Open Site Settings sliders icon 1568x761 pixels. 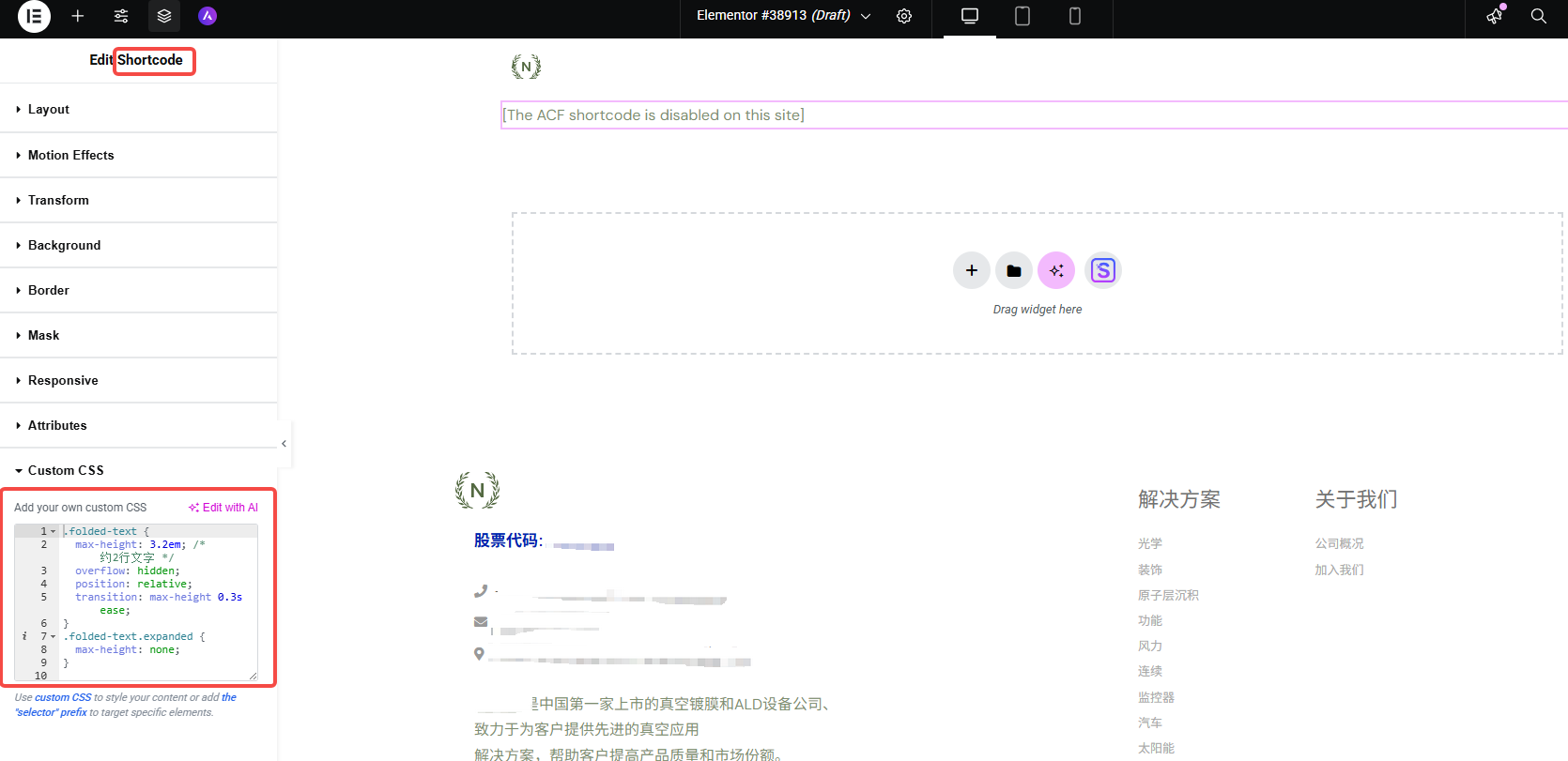click(121, 16)
